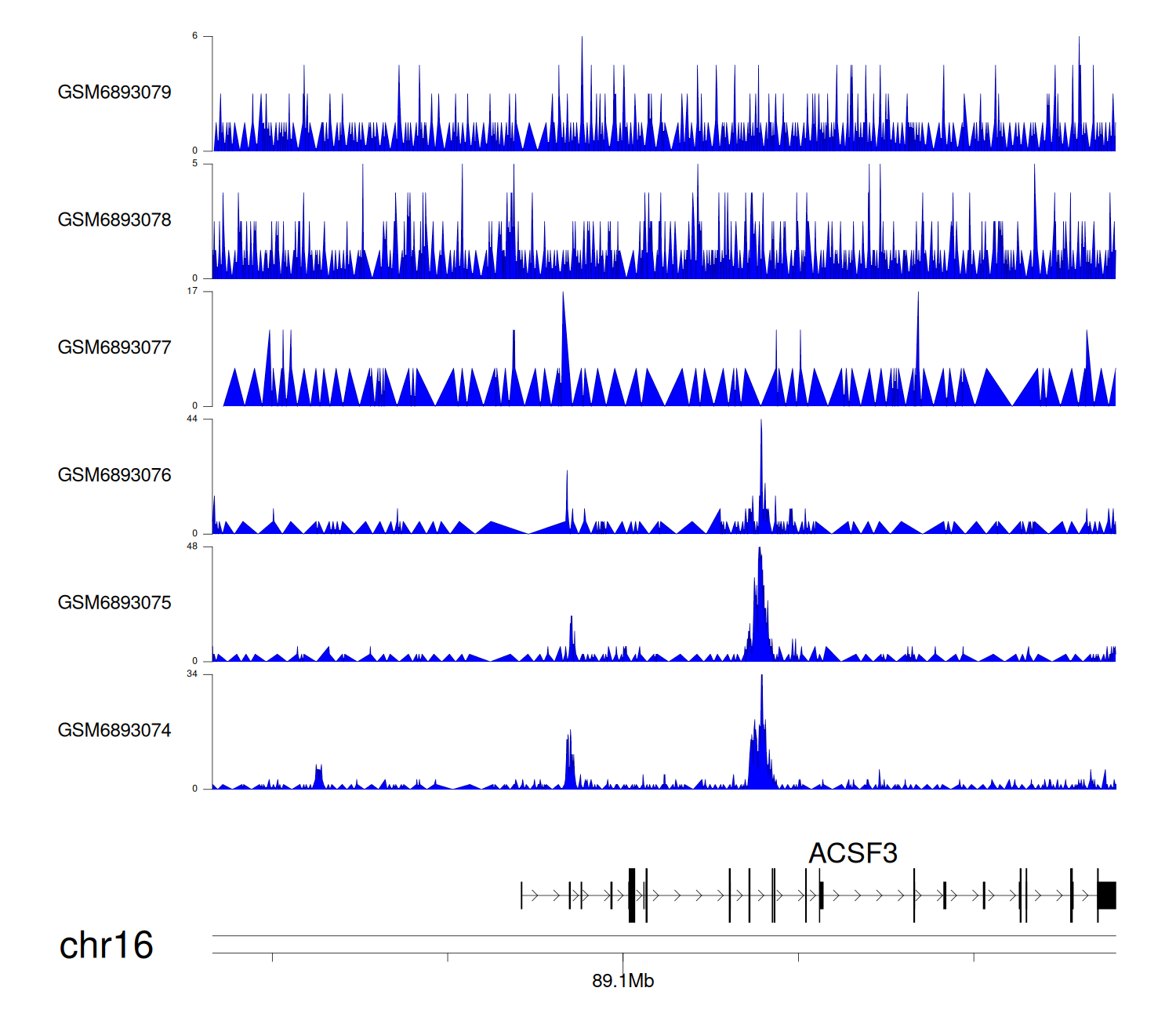Click the GSM6893077 track name

tap(114, 348)
